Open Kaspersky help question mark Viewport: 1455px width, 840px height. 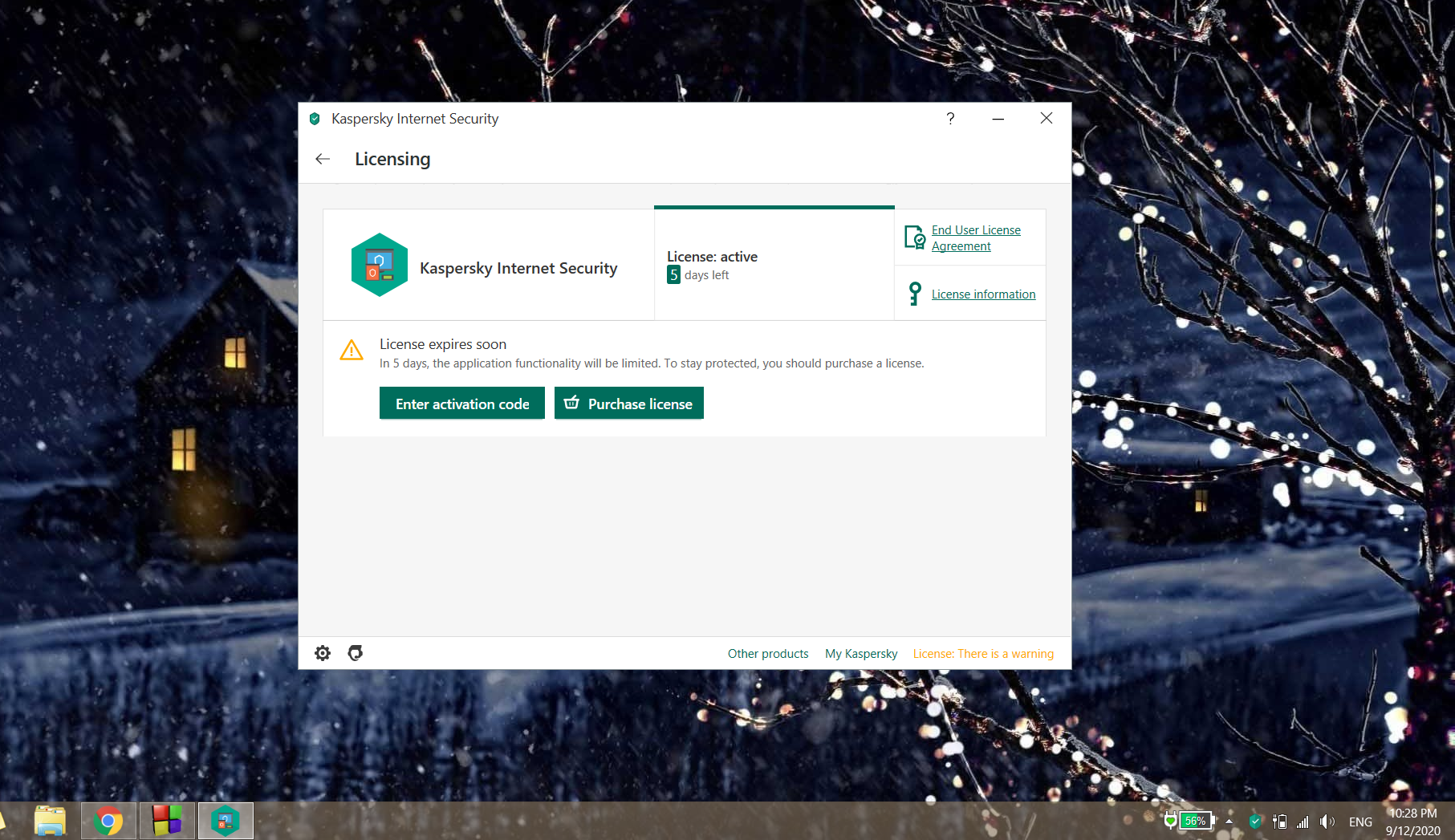click(950, 119)
